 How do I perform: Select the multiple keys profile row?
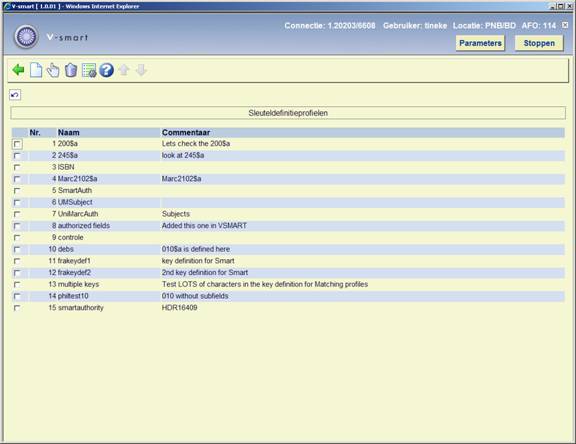[288, 284]
